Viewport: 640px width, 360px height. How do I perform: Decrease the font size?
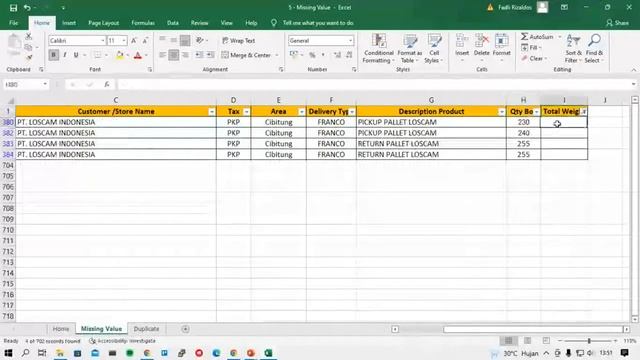(x=145, y=40)
